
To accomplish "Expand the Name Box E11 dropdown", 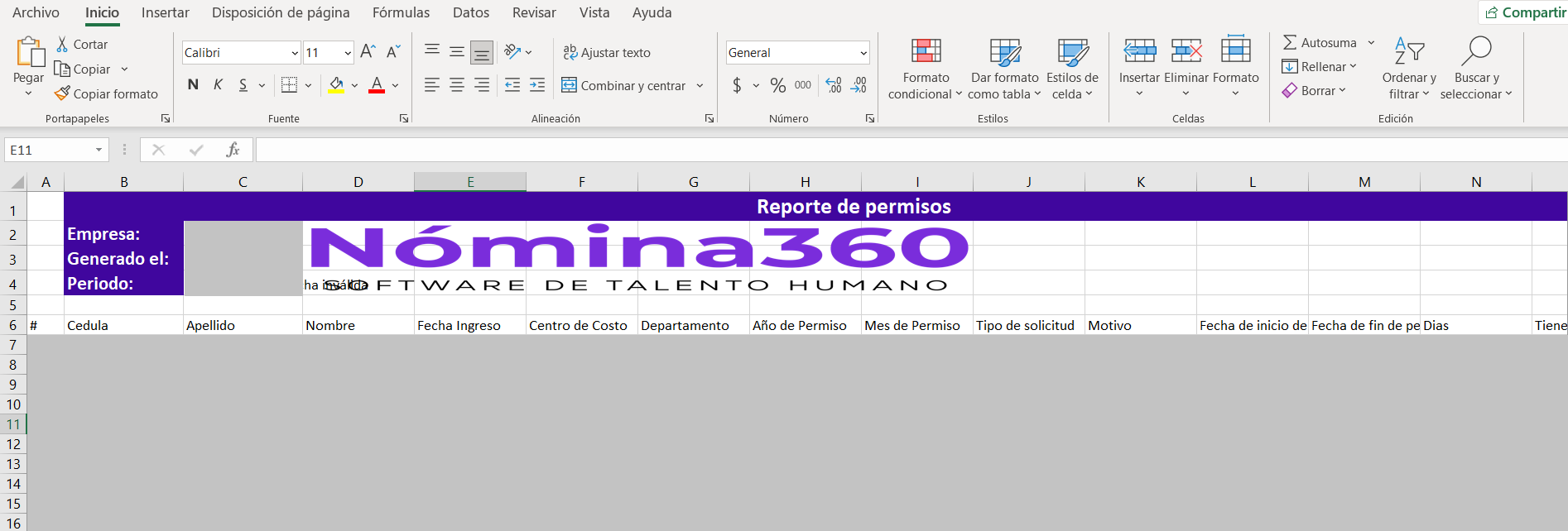I will pos(99,150).
